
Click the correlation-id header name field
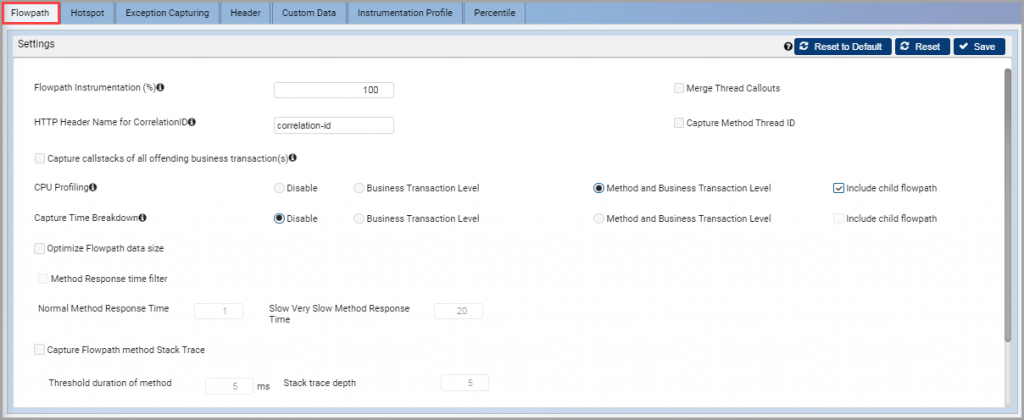334,125
